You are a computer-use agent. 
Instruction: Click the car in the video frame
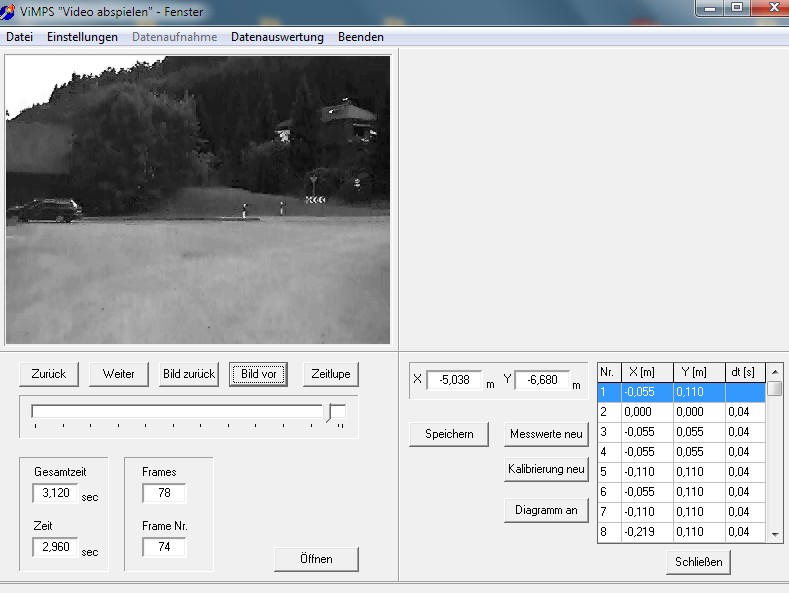47,210
